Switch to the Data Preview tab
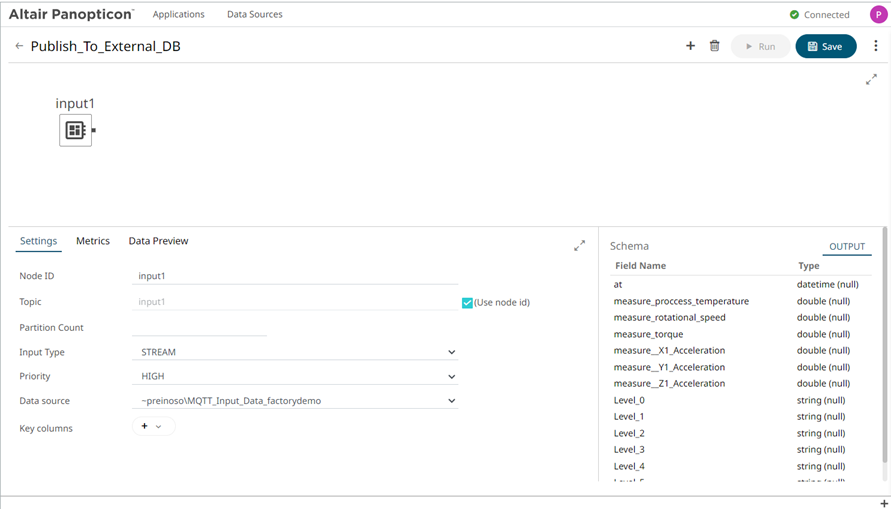The image size is (891, 509). pos(158,241)
